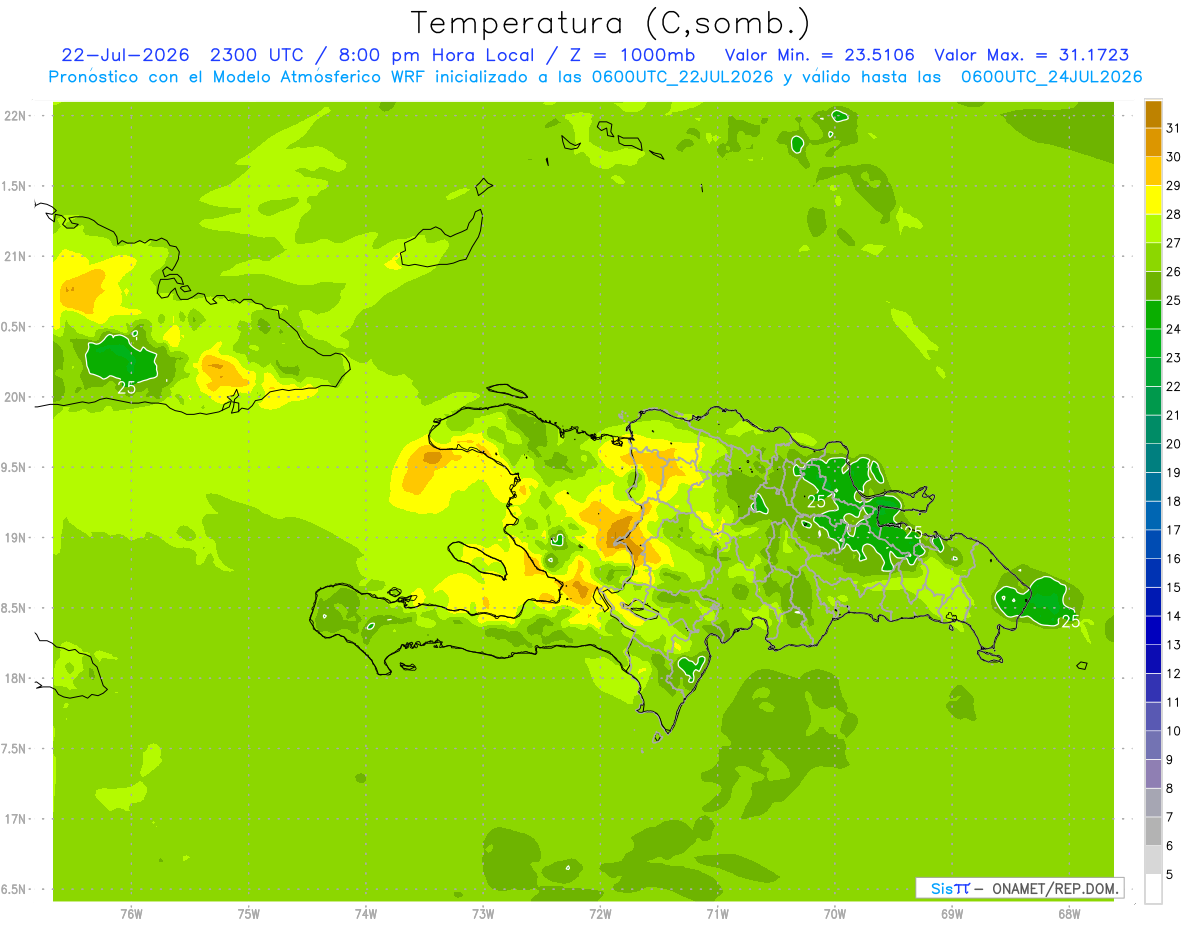Click the yellow swatch between 28 and 29
Viewport: 1200px width, 927px height.
[x=1153, y=200]
